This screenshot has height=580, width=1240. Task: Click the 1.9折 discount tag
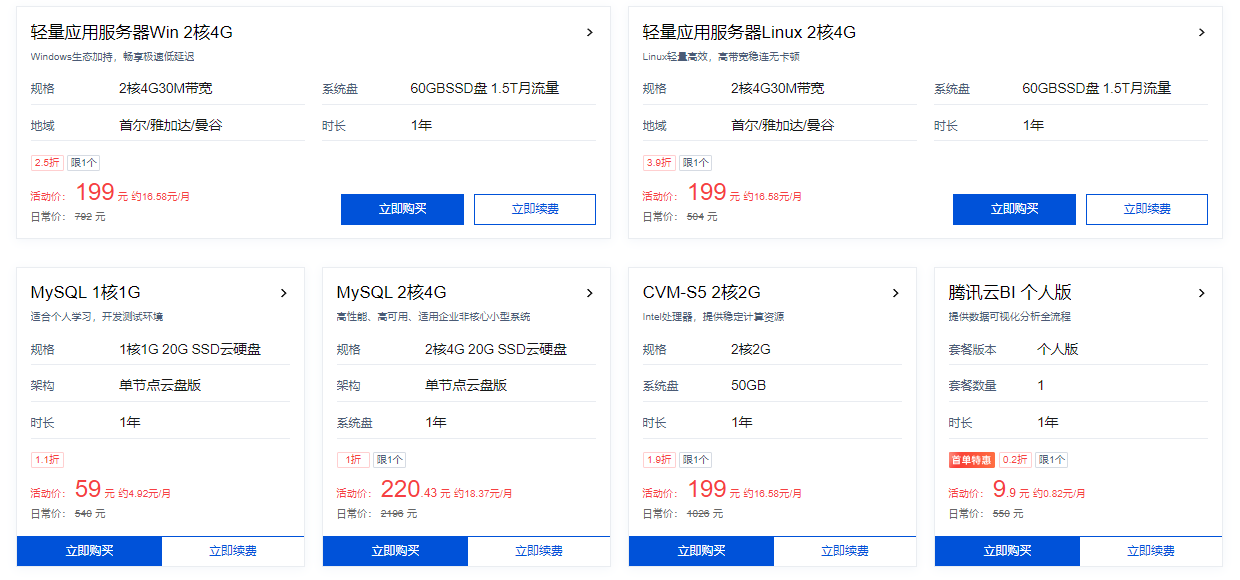659,460
